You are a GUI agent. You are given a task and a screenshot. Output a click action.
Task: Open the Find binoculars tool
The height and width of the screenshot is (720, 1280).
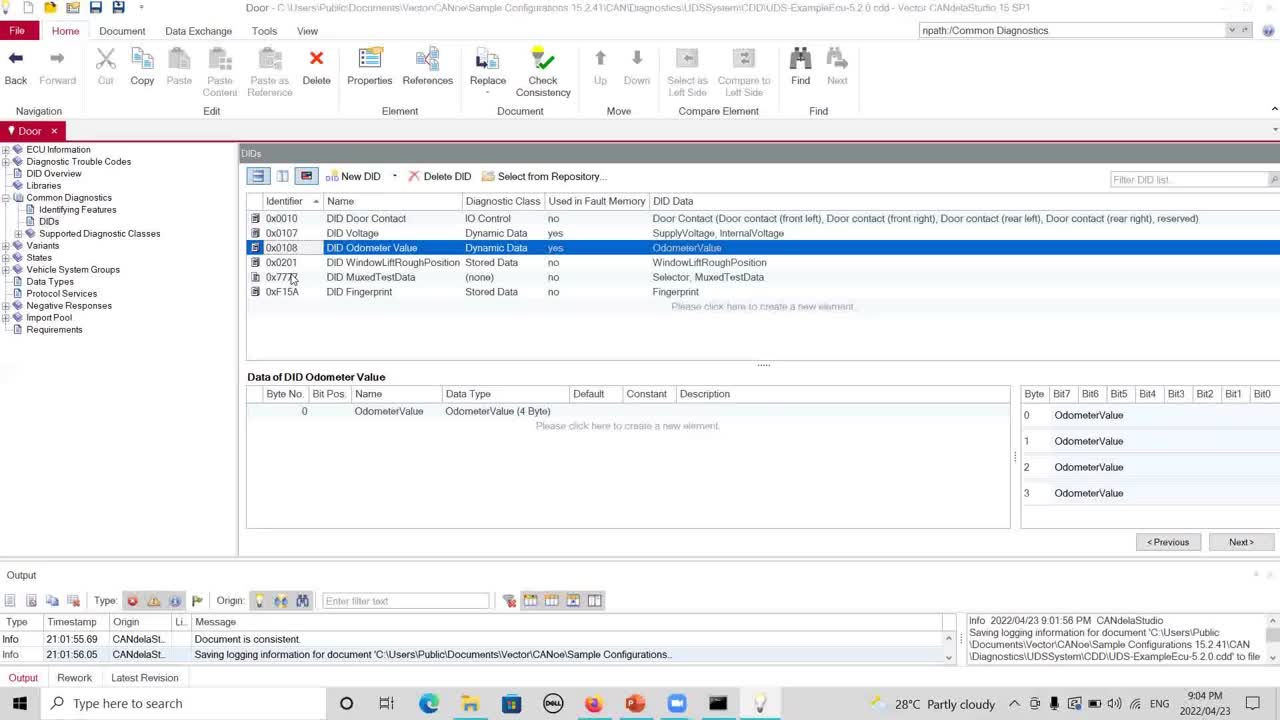(x=800, y=67)
